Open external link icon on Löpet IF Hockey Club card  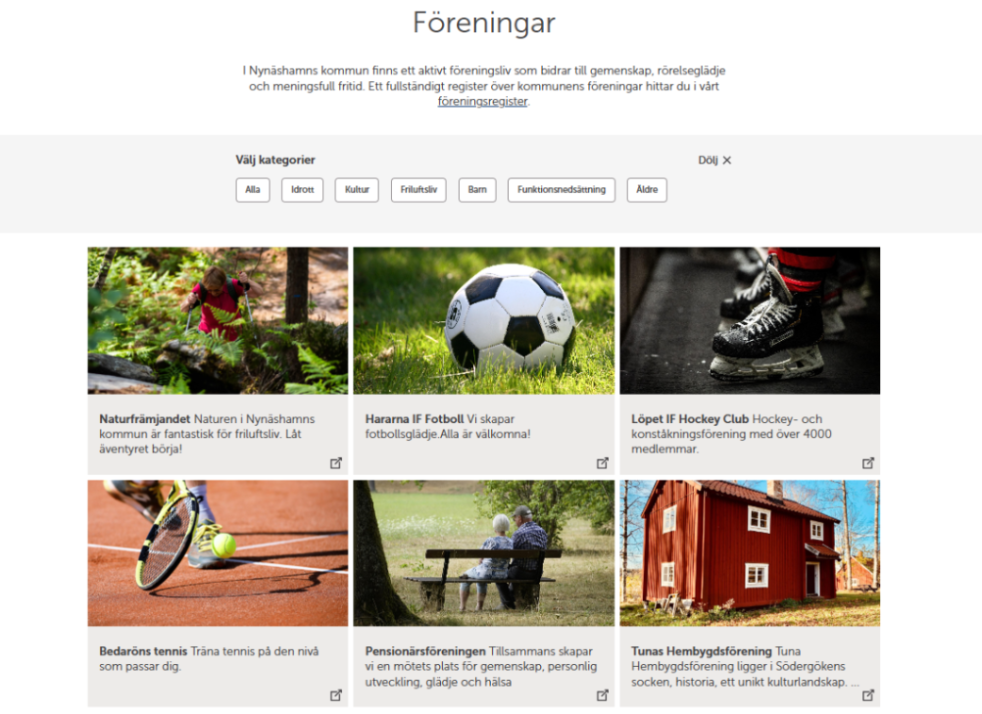pos(868,463)
